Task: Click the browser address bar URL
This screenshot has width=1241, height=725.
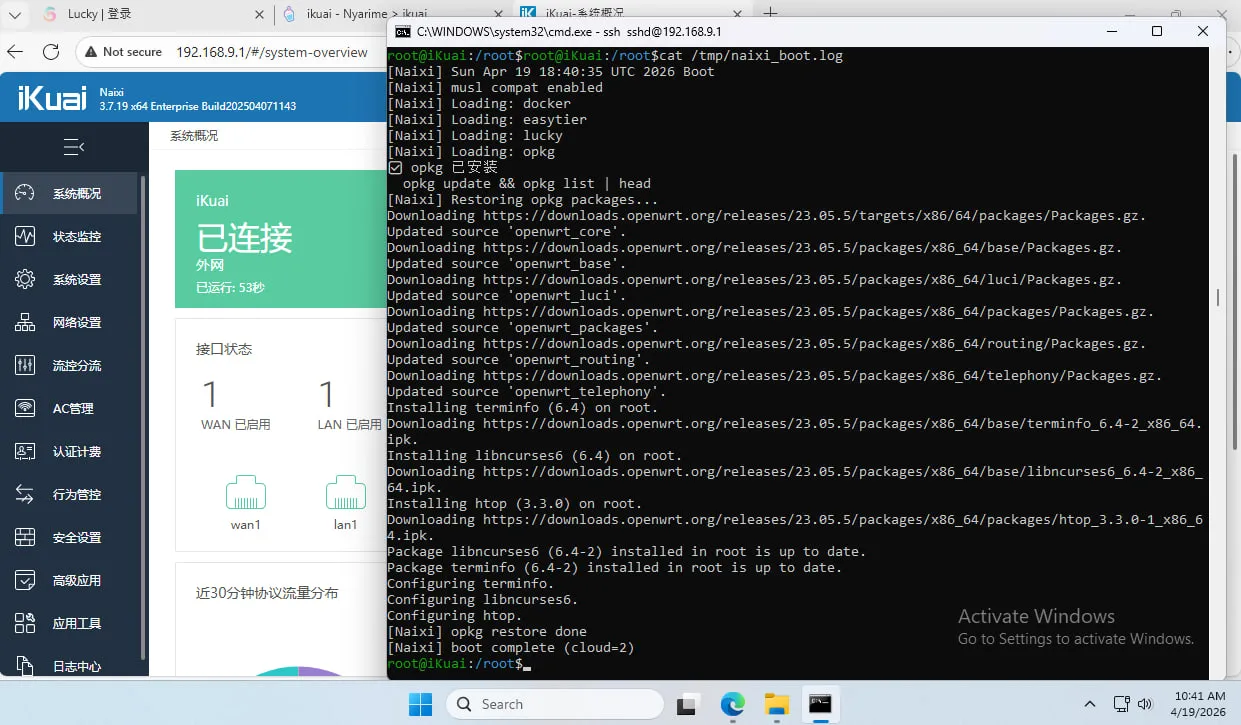Action: (x=272, y=52)
